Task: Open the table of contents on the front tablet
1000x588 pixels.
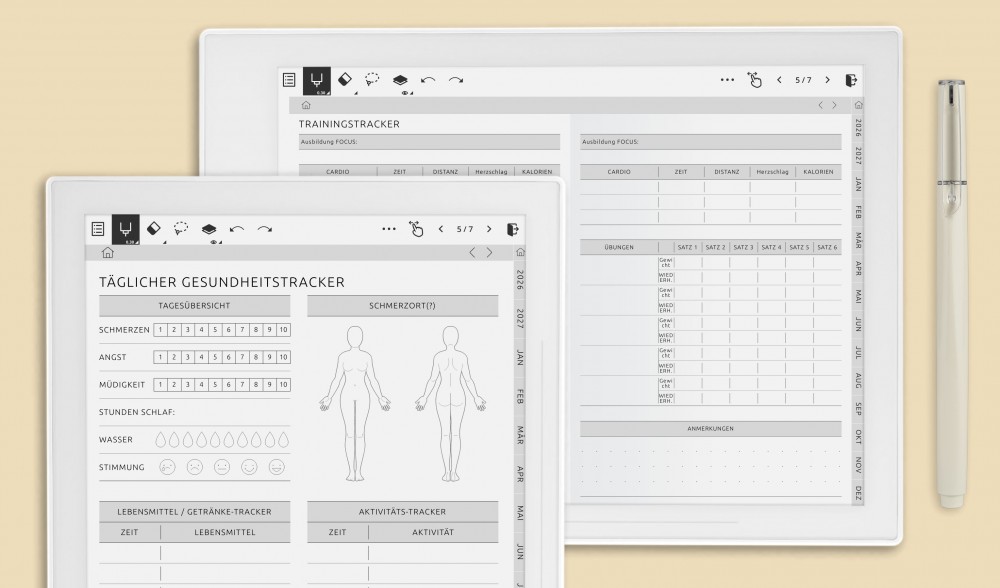Action: click(98, 229)
